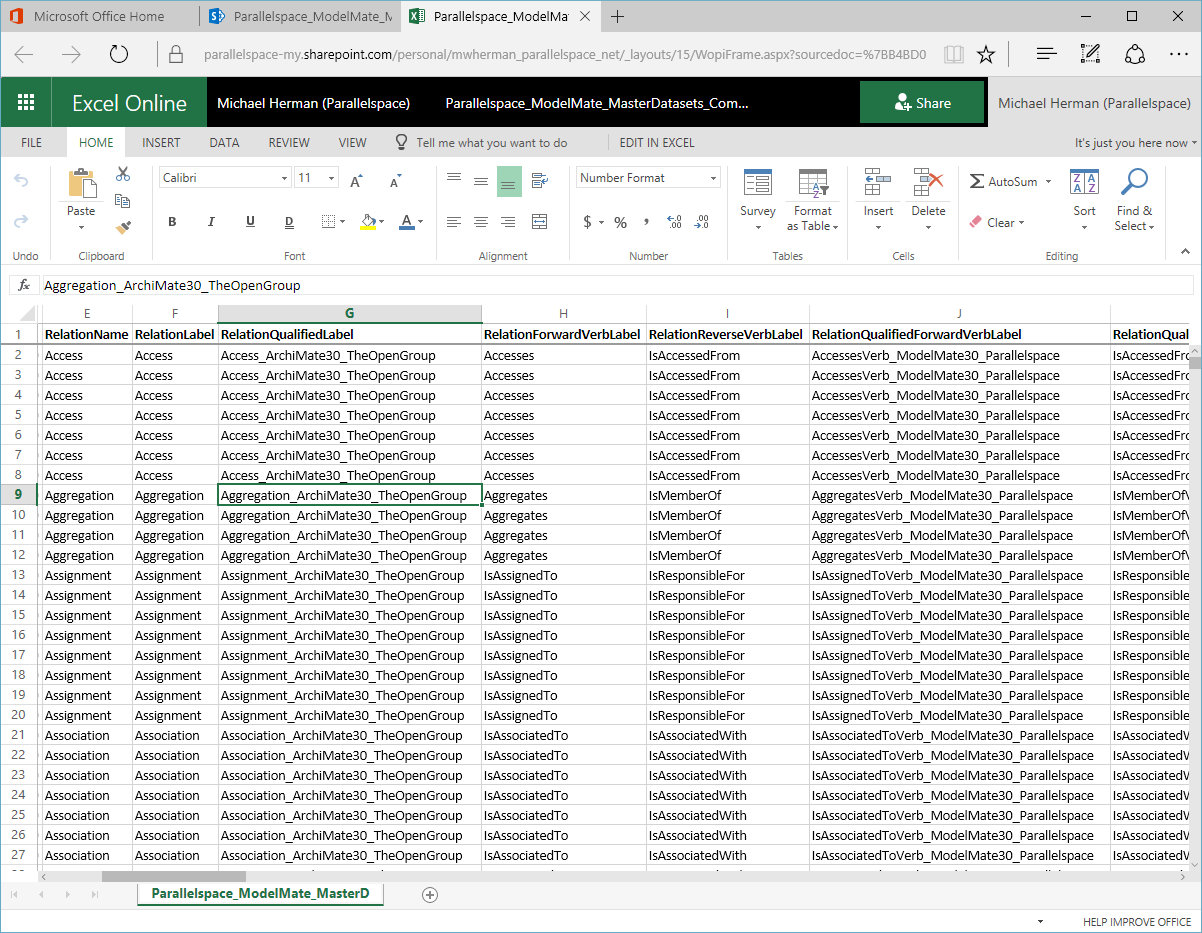Apply bold formatting to the selected cell
Image resolution: width=1202 pixels, height=933 pixels.
click(x=172, y=222)
